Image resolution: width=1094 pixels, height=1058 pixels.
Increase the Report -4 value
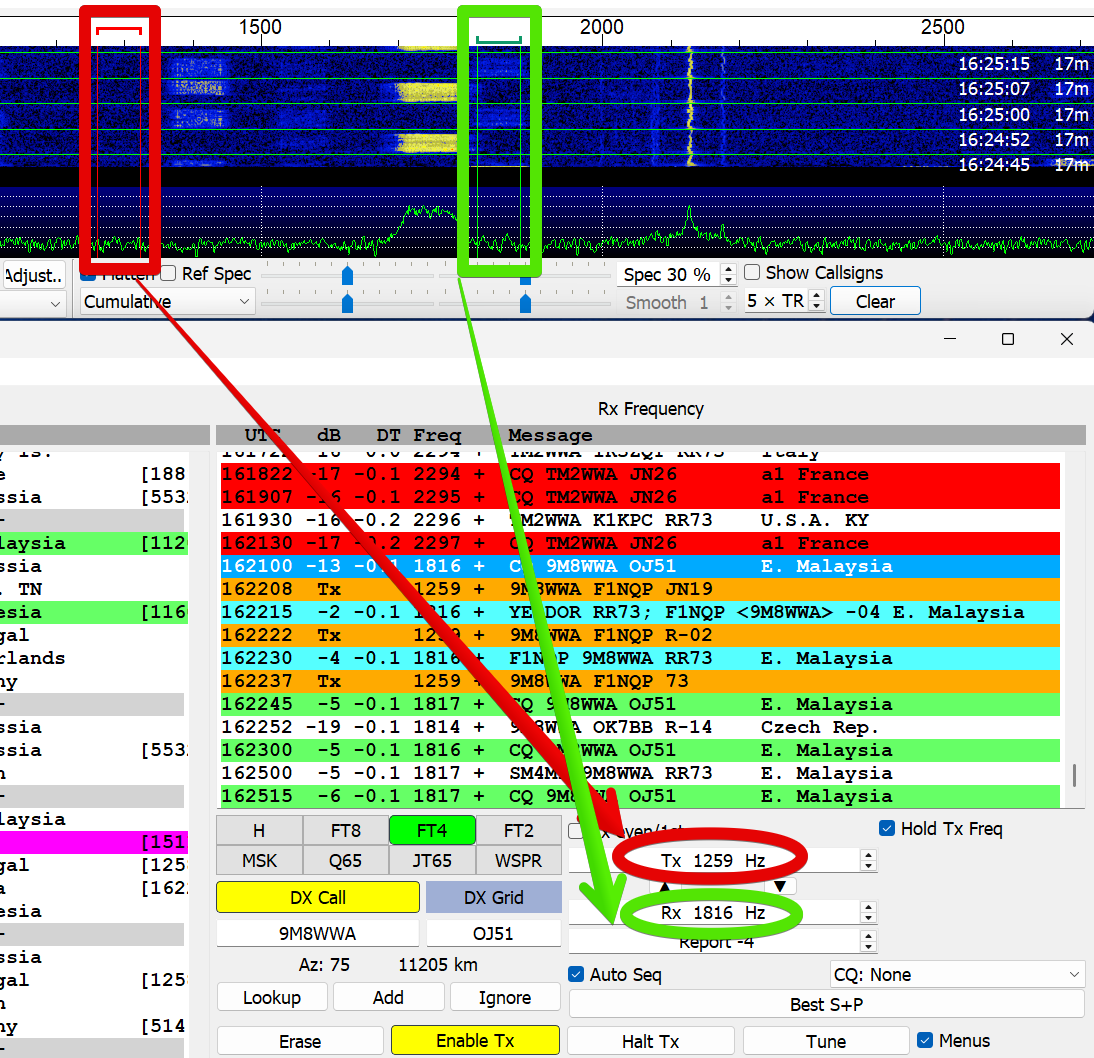pos(868,936)
